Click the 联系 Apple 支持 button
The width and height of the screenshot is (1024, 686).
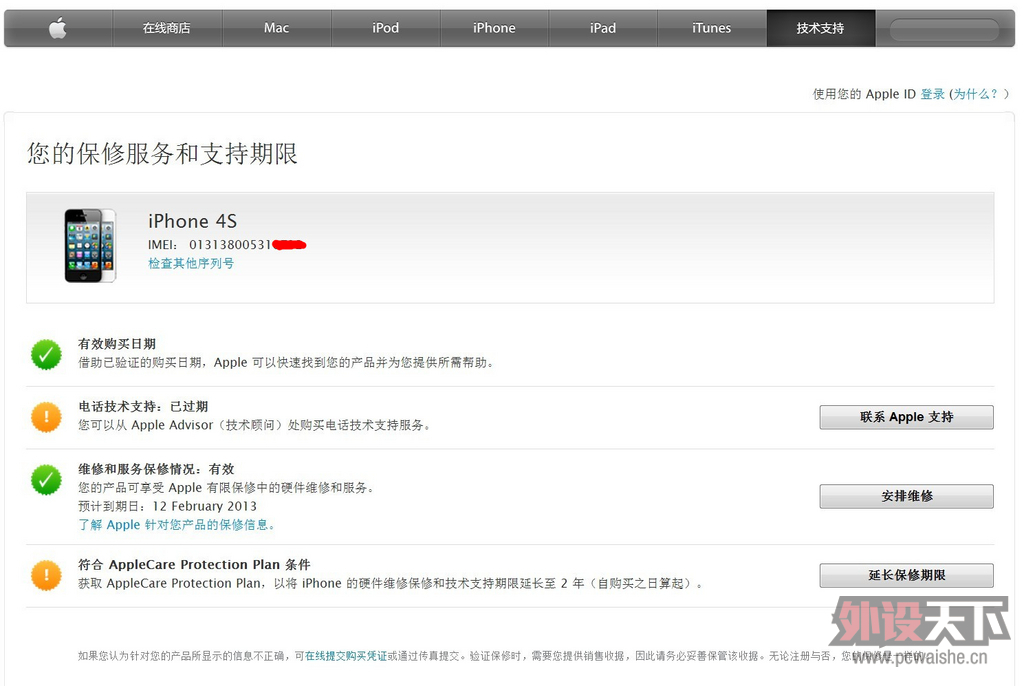coord(906,417)
